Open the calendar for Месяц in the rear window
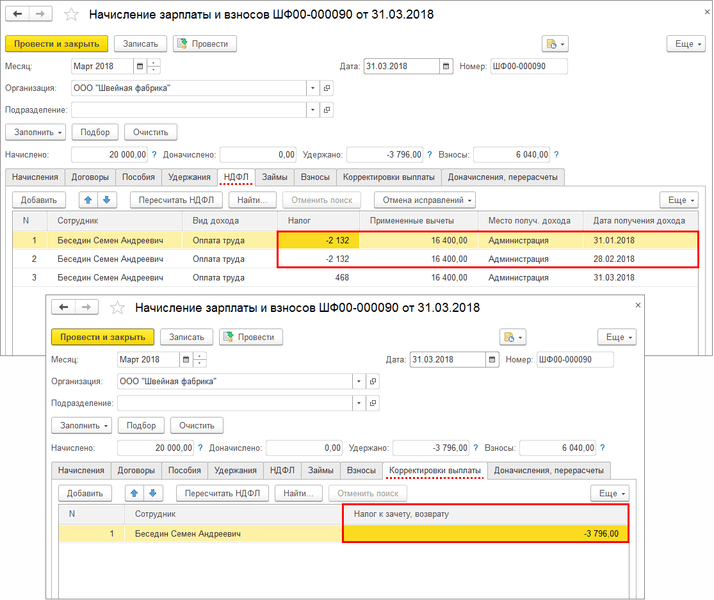Screen dimensions: 714x600 (139, 66)
